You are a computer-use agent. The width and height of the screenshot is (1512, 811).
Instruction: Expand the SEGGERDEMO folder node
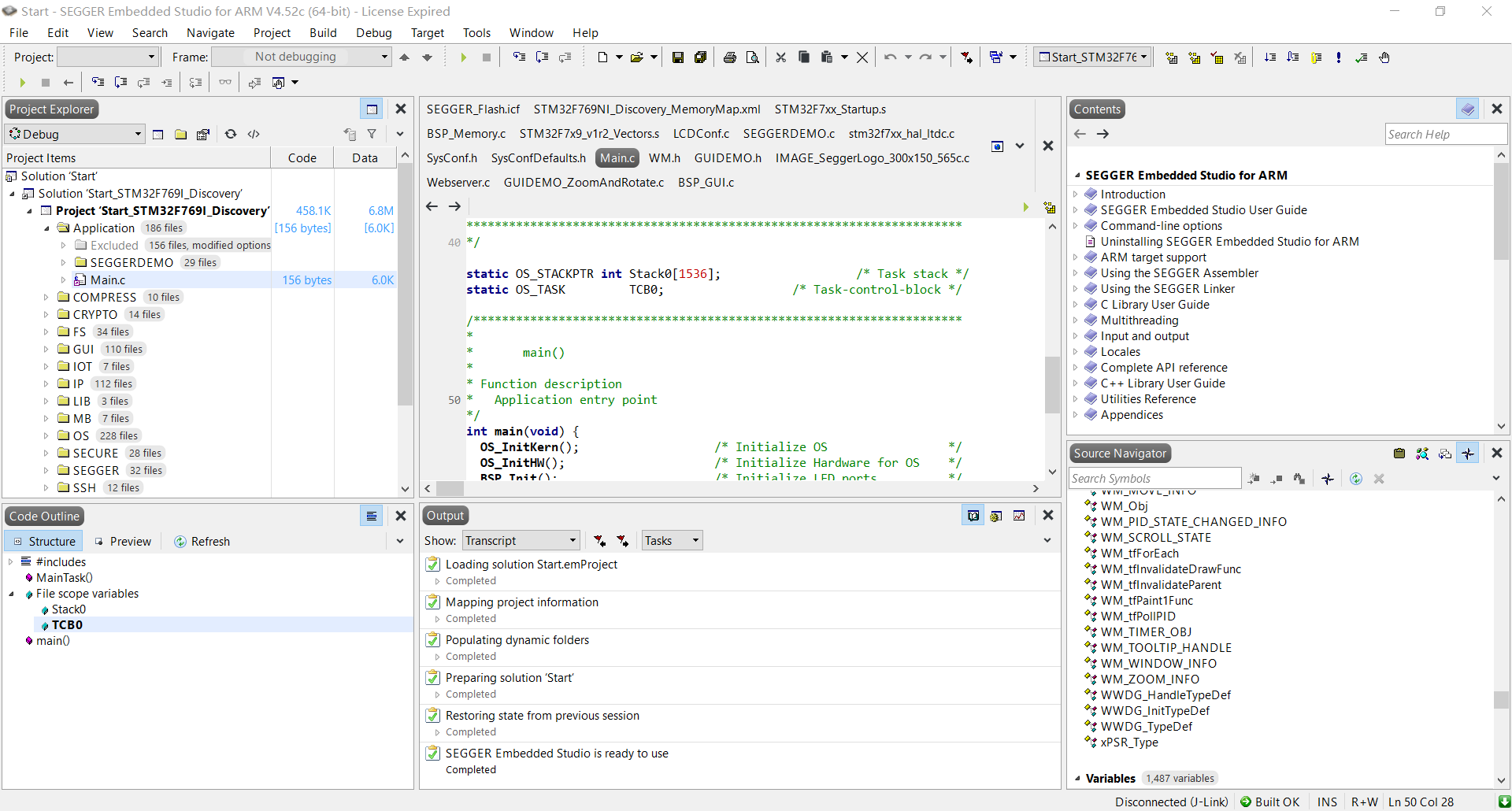64,263
